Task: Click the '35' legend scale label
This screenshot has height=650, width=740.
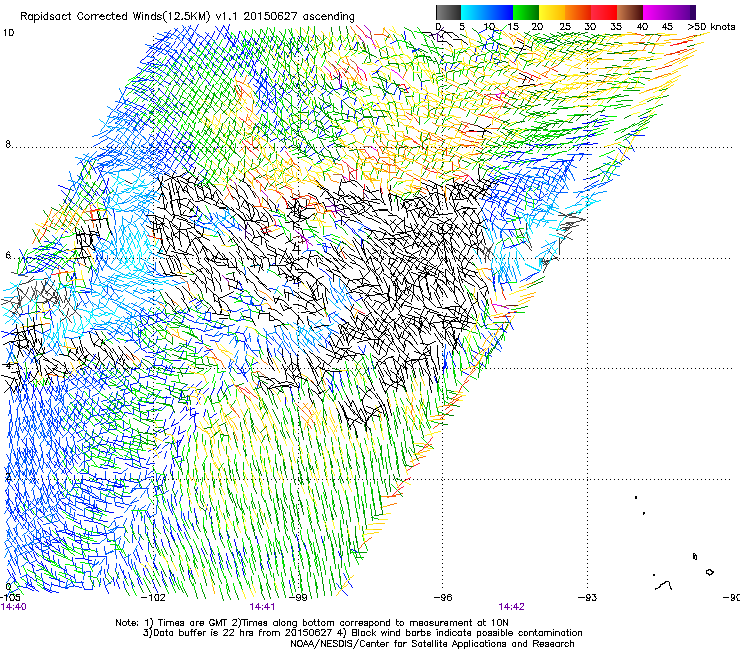Action: pyautogui.click(x=616, y=27)
